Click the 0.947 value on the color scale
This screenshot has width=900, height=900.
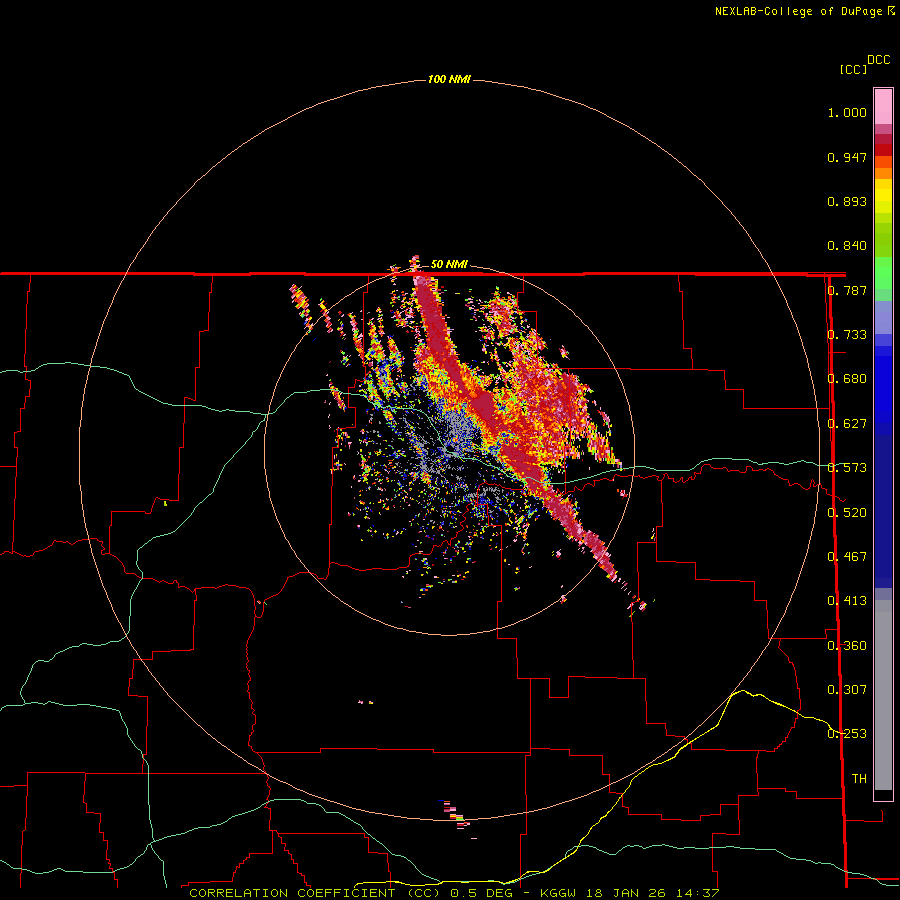click(847, 157)
